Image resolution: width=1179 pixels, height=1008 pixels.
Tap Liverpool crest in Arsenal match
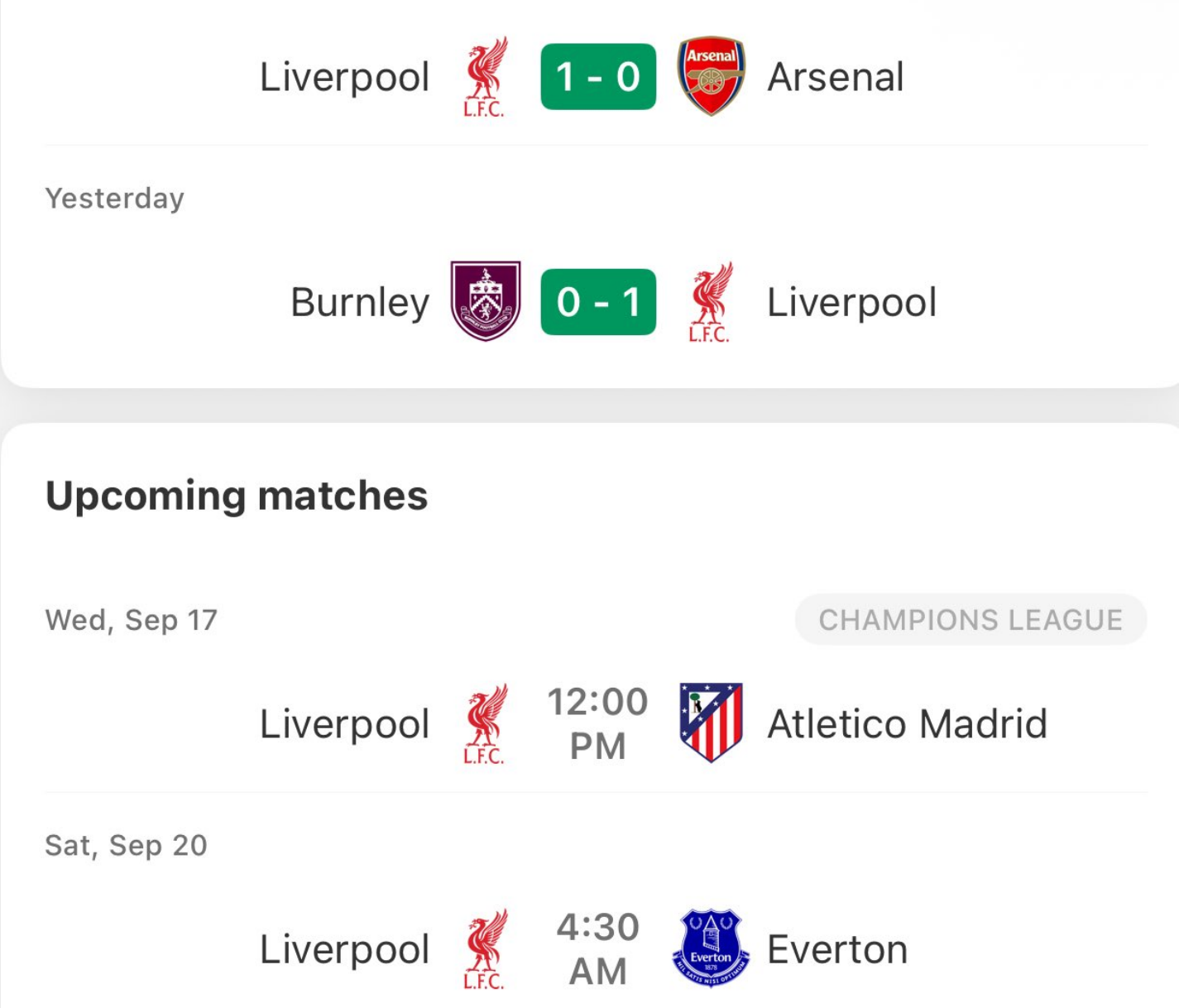485,76
